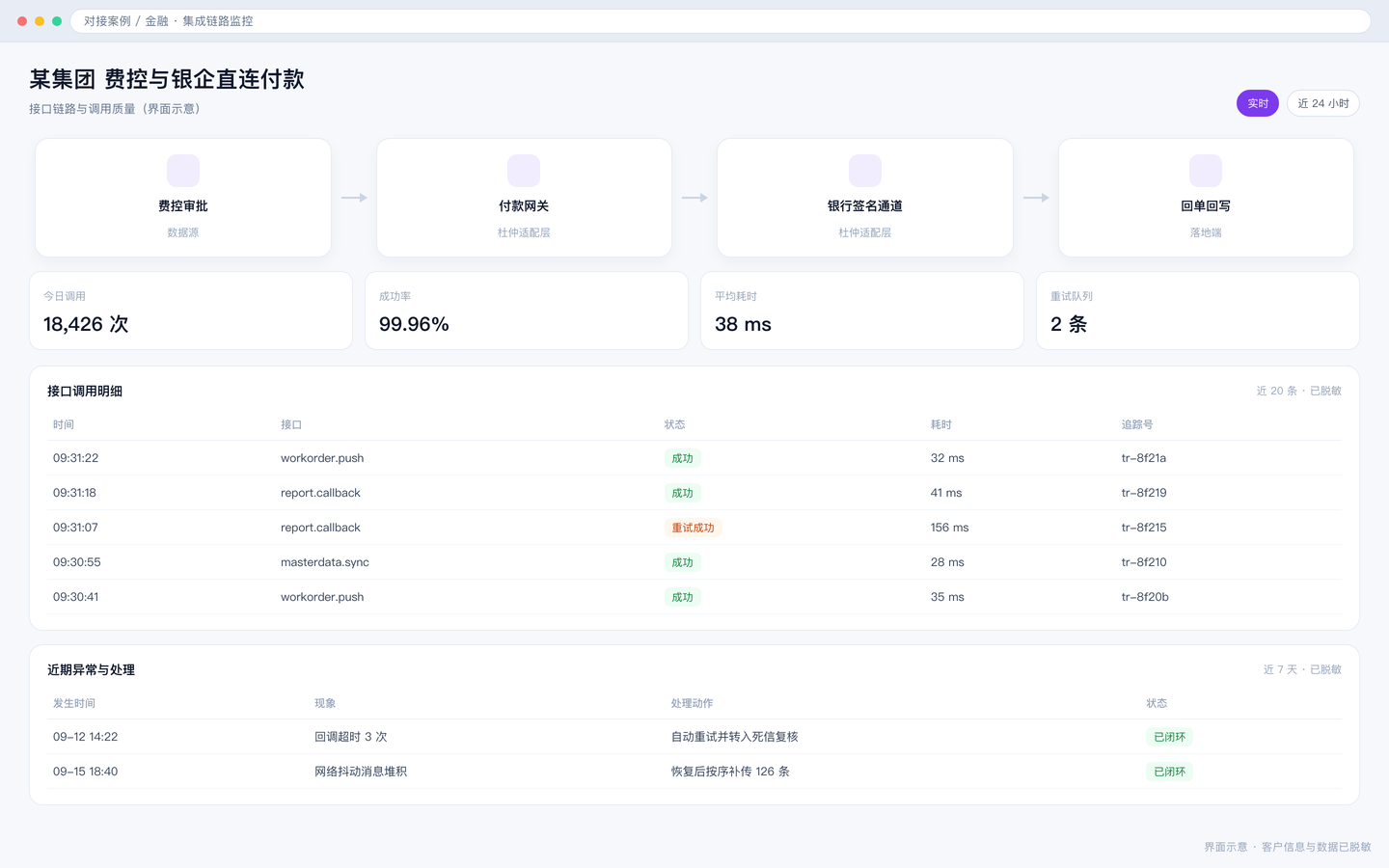
Task: Click trace number tr-8f219
Action: point(1144,493)
